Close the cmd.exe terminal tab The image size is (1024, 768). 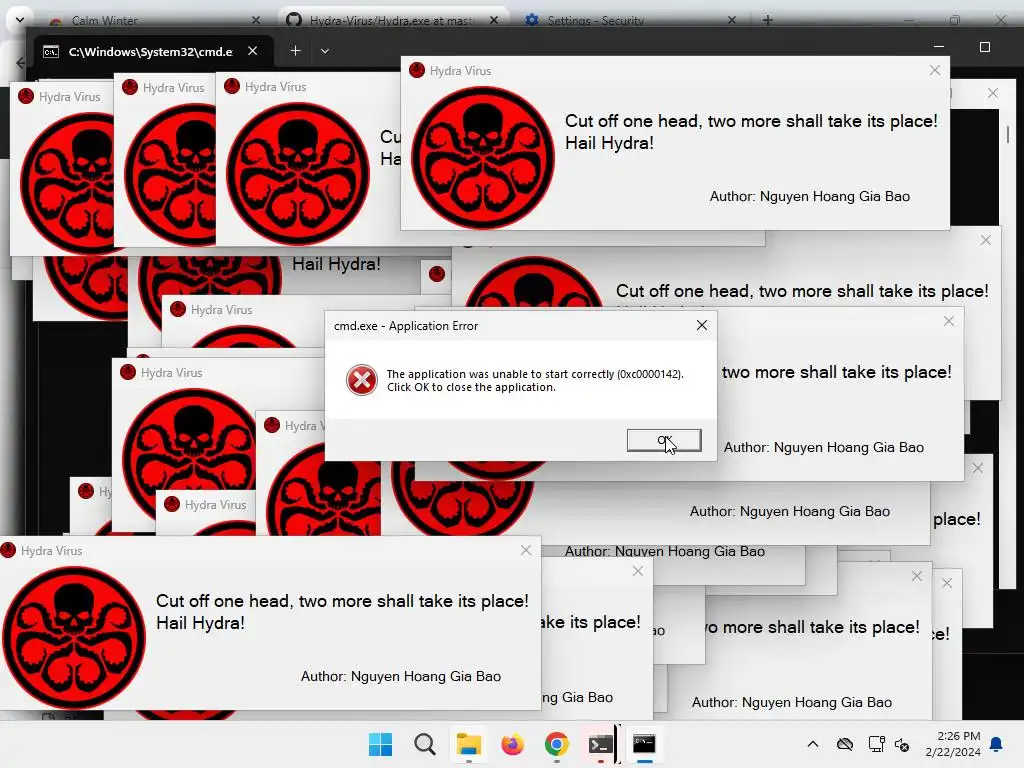coord(253,51)
